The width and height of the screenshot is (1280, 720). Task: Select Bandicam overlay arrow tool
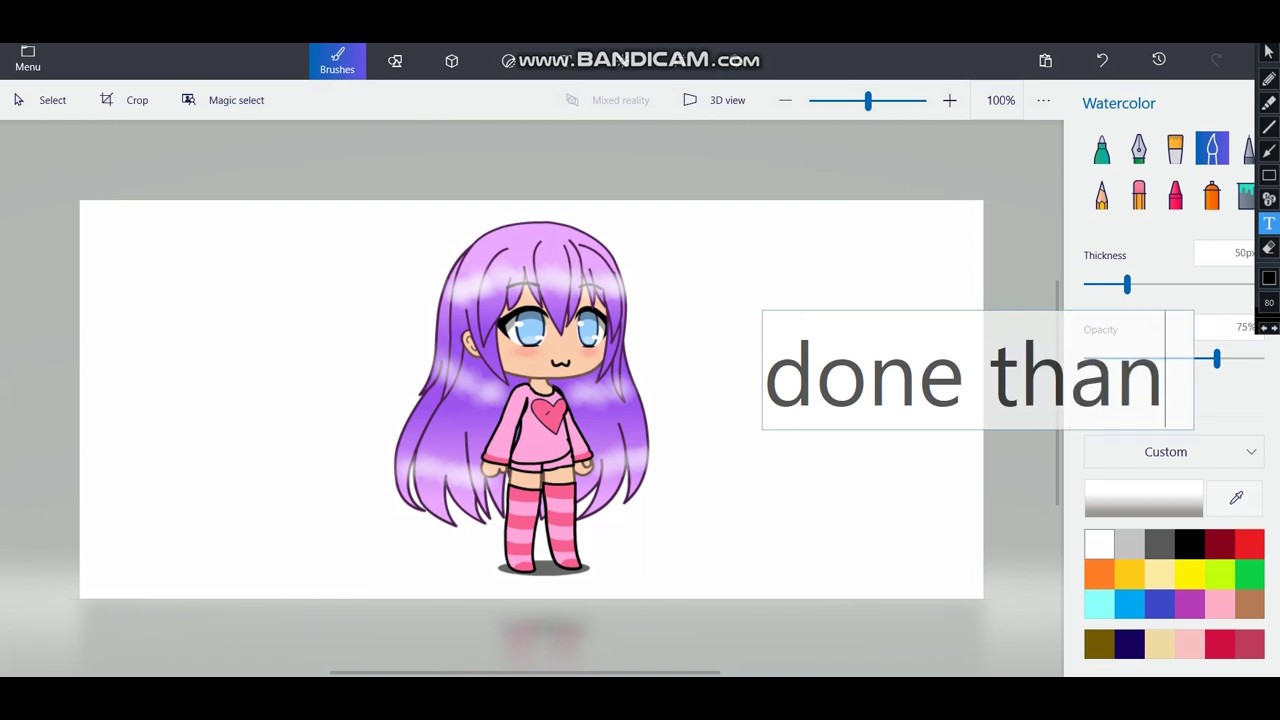click(1268, 151)
